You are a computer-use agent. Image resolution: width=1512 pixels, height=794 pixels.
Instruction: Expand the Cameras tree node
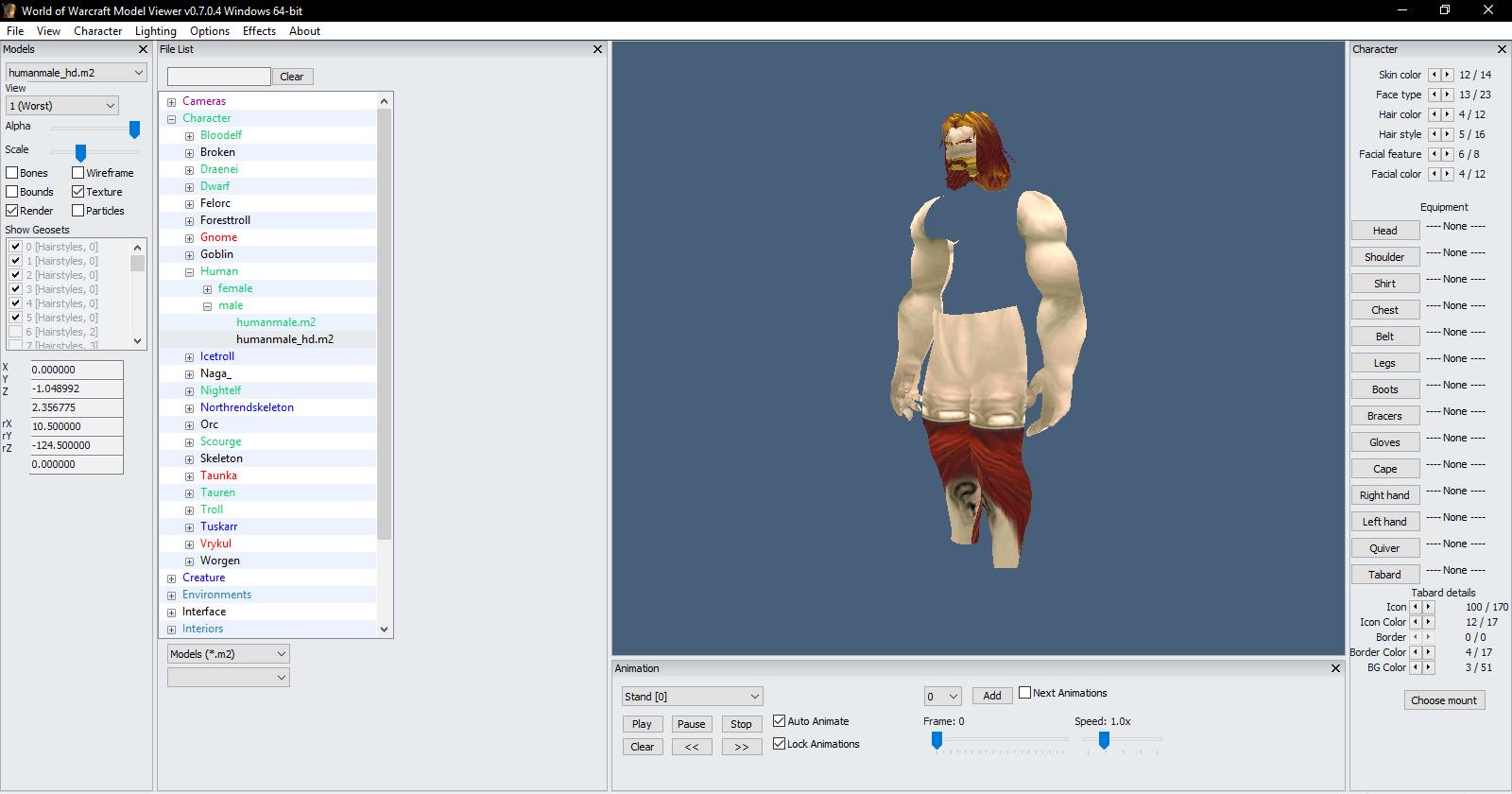pyautogui.click(x=171, y=102)
